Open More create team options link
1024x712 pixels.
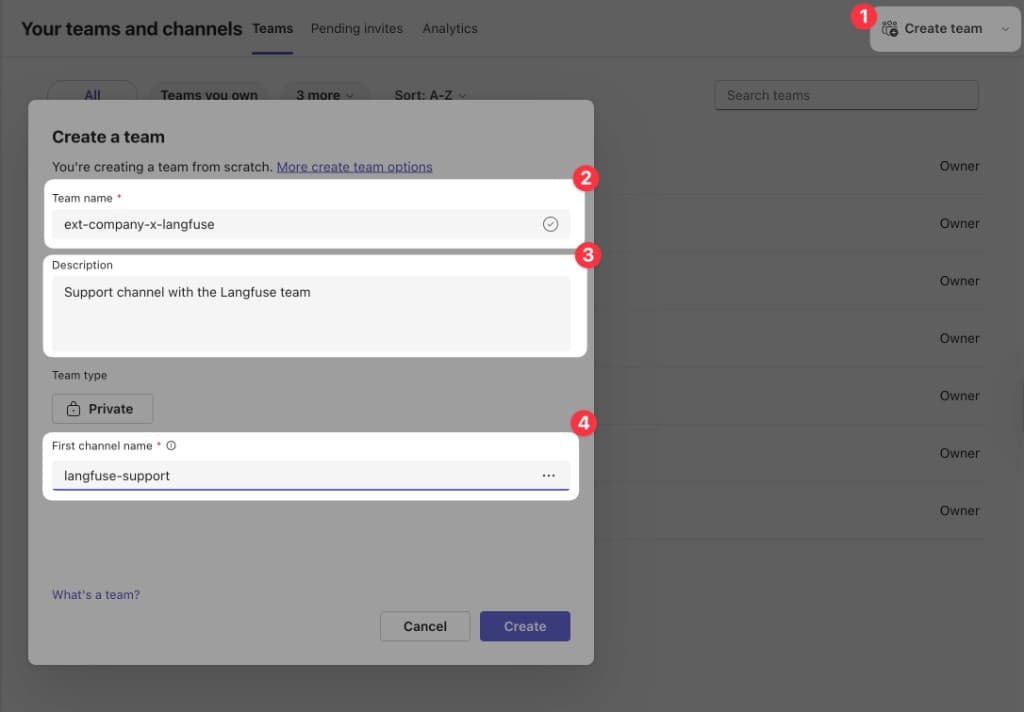pos(354,167)
